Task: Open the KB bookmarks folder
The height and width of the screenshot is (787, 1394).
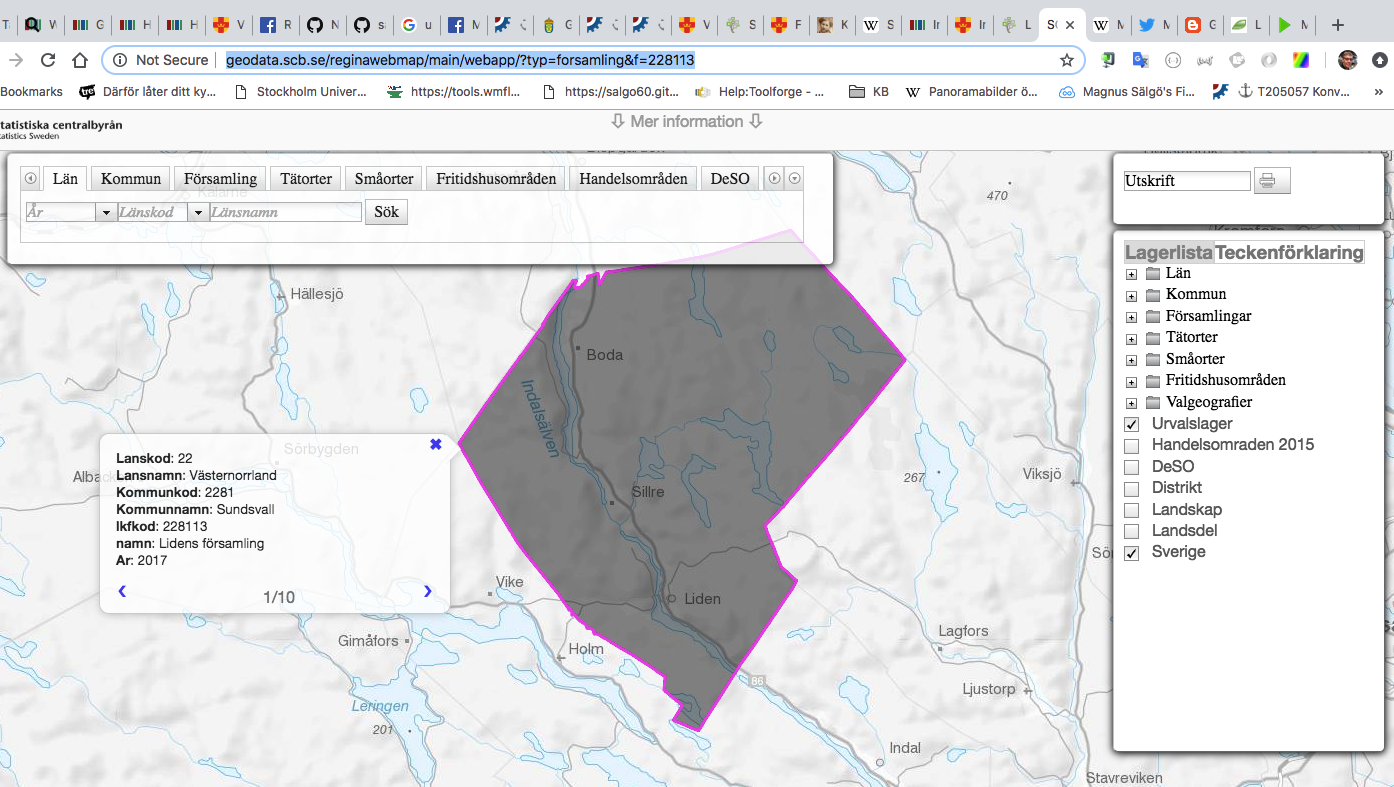Action: coord(868,91)
